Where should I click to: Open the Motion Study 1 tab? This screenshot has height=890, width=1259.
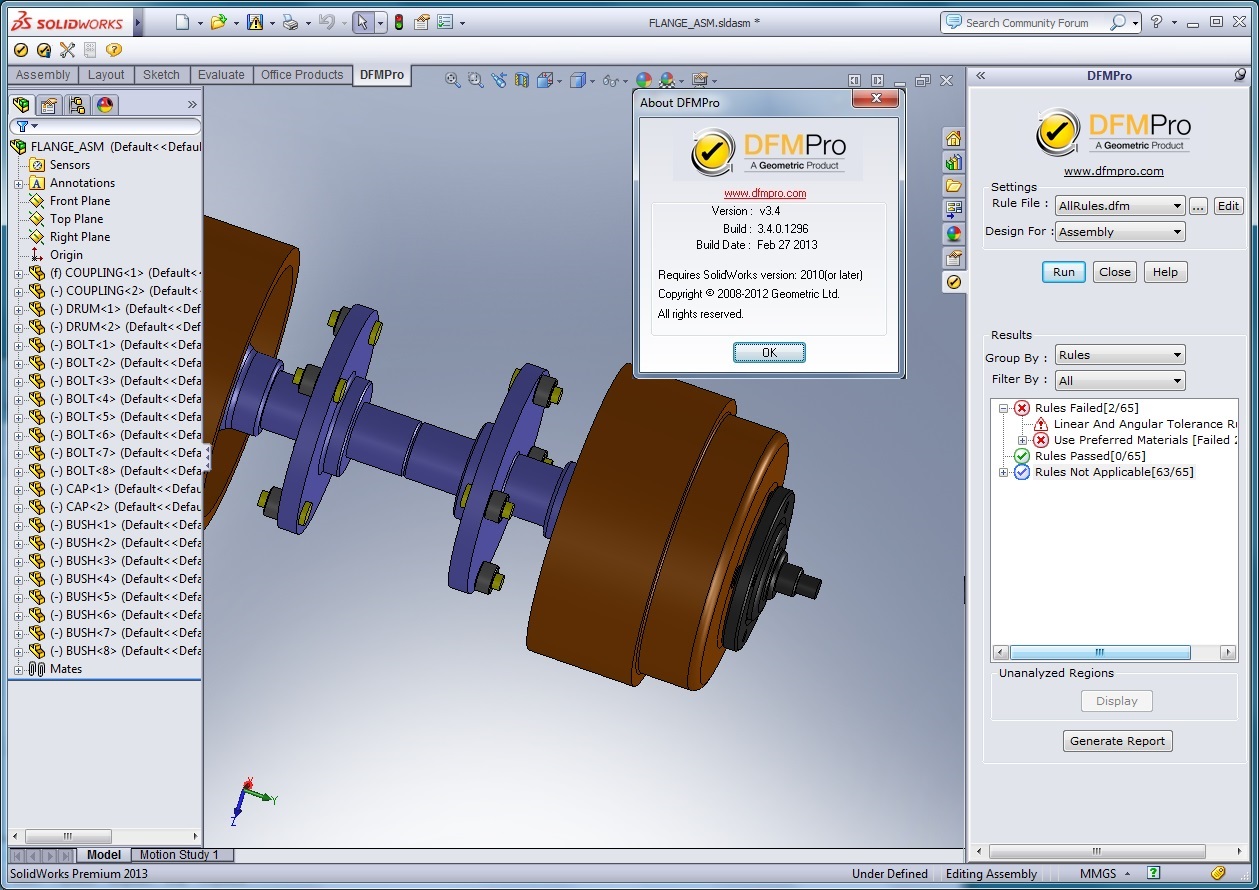point(179,855)
